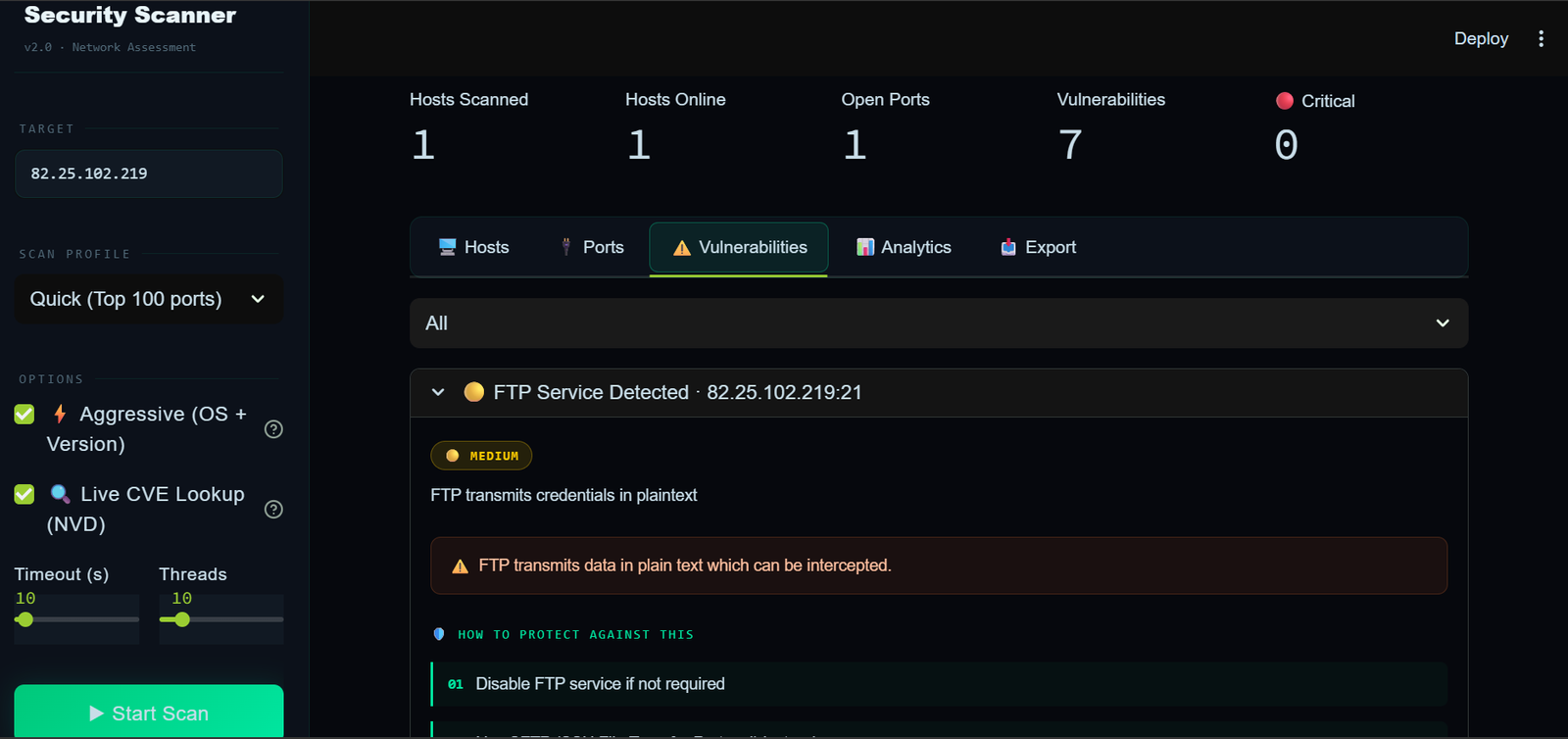Viewport: 1568px width, 739px height.
Task: Click the shield icon by How To Protect
Action: click(x=439, y=634)
